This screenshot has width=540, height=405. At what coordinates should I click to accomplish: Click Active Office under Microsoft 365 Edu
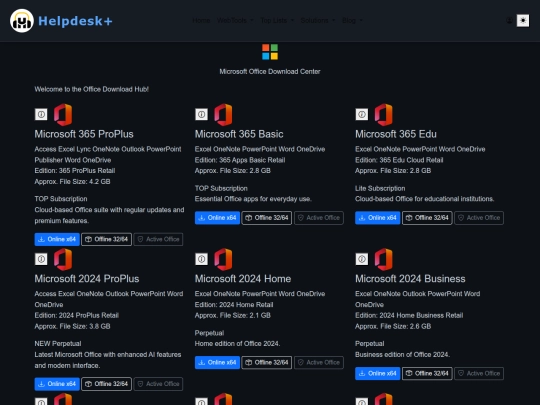click(479, 218)
